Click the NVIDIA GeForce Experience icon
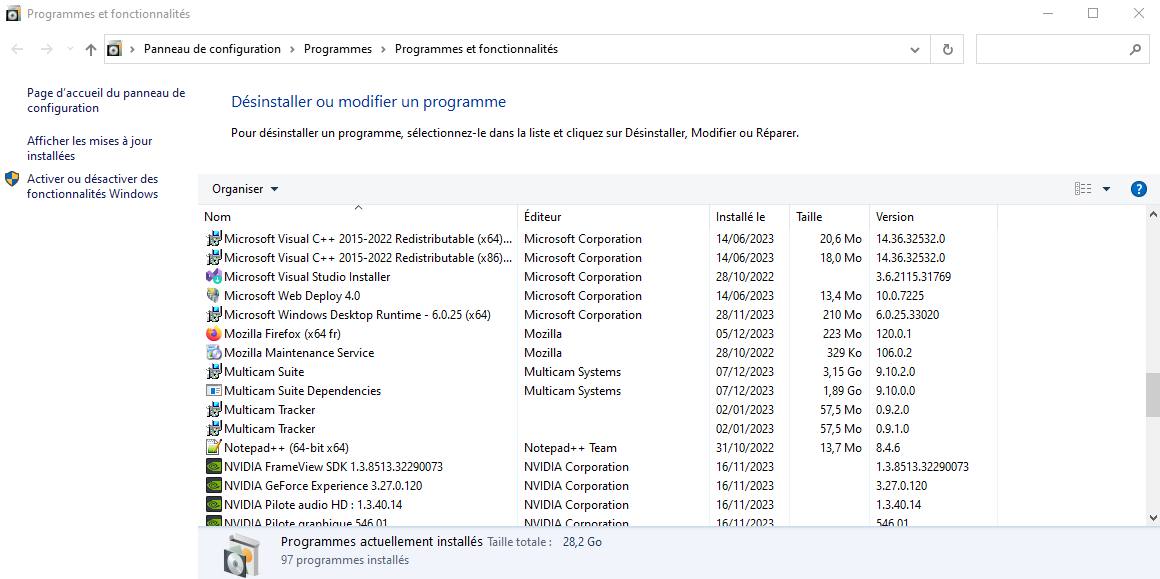The width and height of the screenshot is (1160, 579). point(213,486)
